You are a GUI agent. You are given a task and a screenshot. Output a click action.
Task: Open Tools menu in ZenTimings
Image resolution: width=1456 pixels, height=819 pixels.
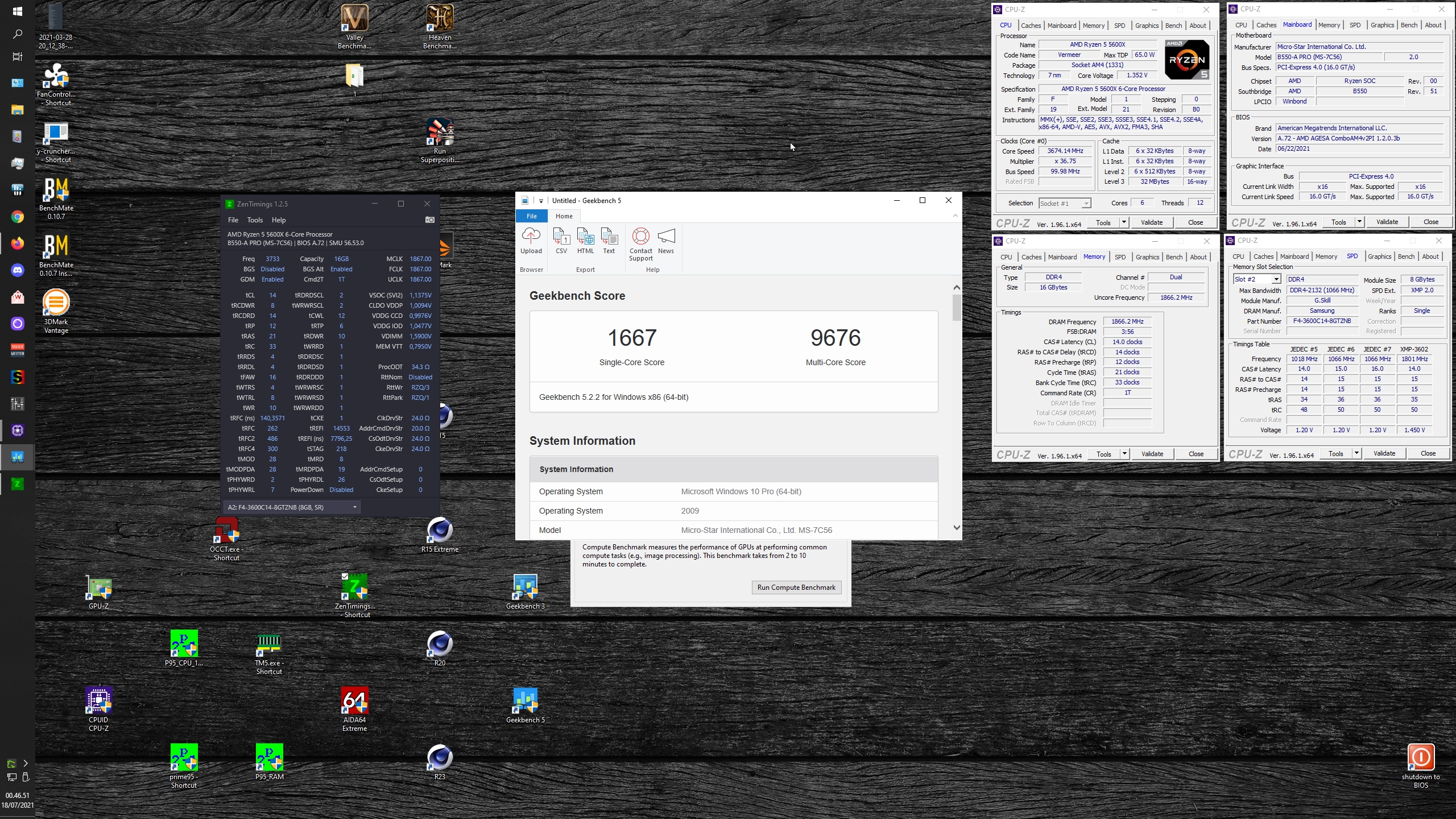[x=255, y=220]
